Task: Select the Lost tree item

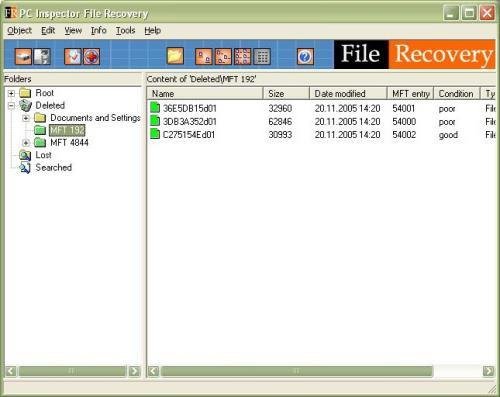Action: click(x=43, y=155)
